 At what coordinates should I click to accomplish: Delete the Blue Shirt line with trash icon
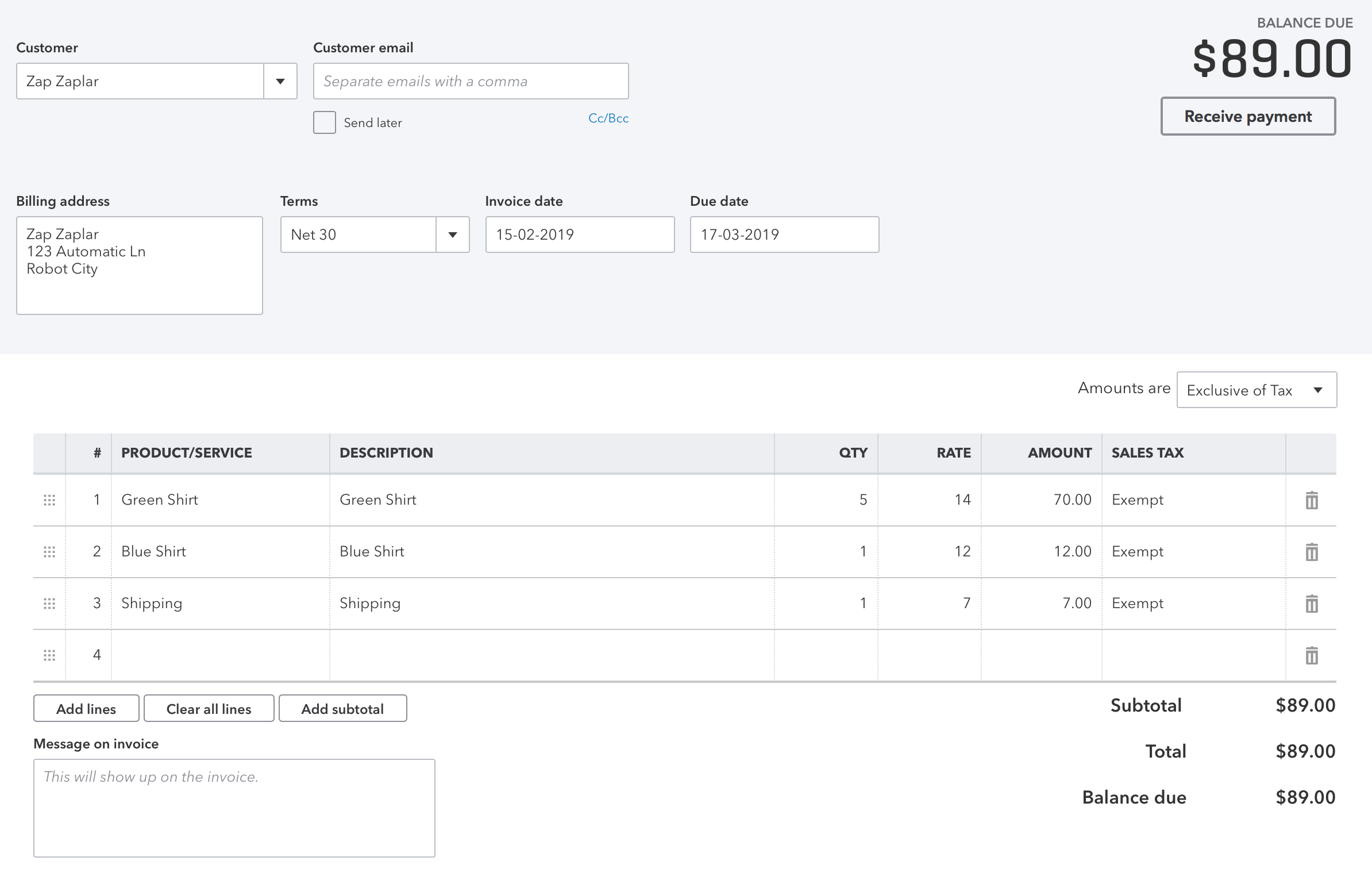(1311, 552)
